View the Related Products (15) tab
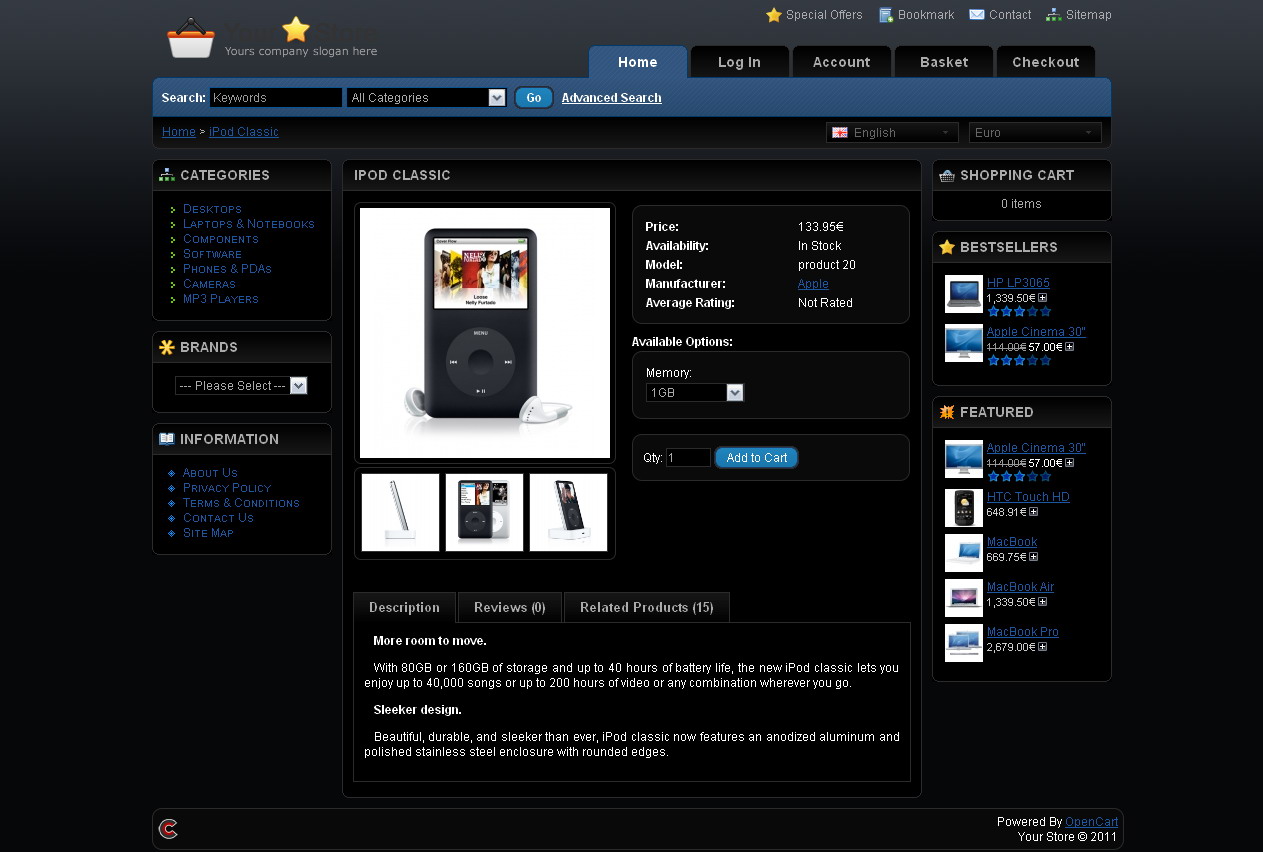Image resolution: width=1263 pixels, height=852 pixels. 647,607
